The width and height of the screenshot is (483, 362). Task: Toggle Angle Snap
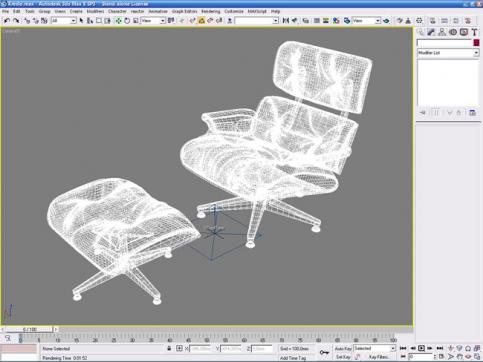(x=210, y=21)
